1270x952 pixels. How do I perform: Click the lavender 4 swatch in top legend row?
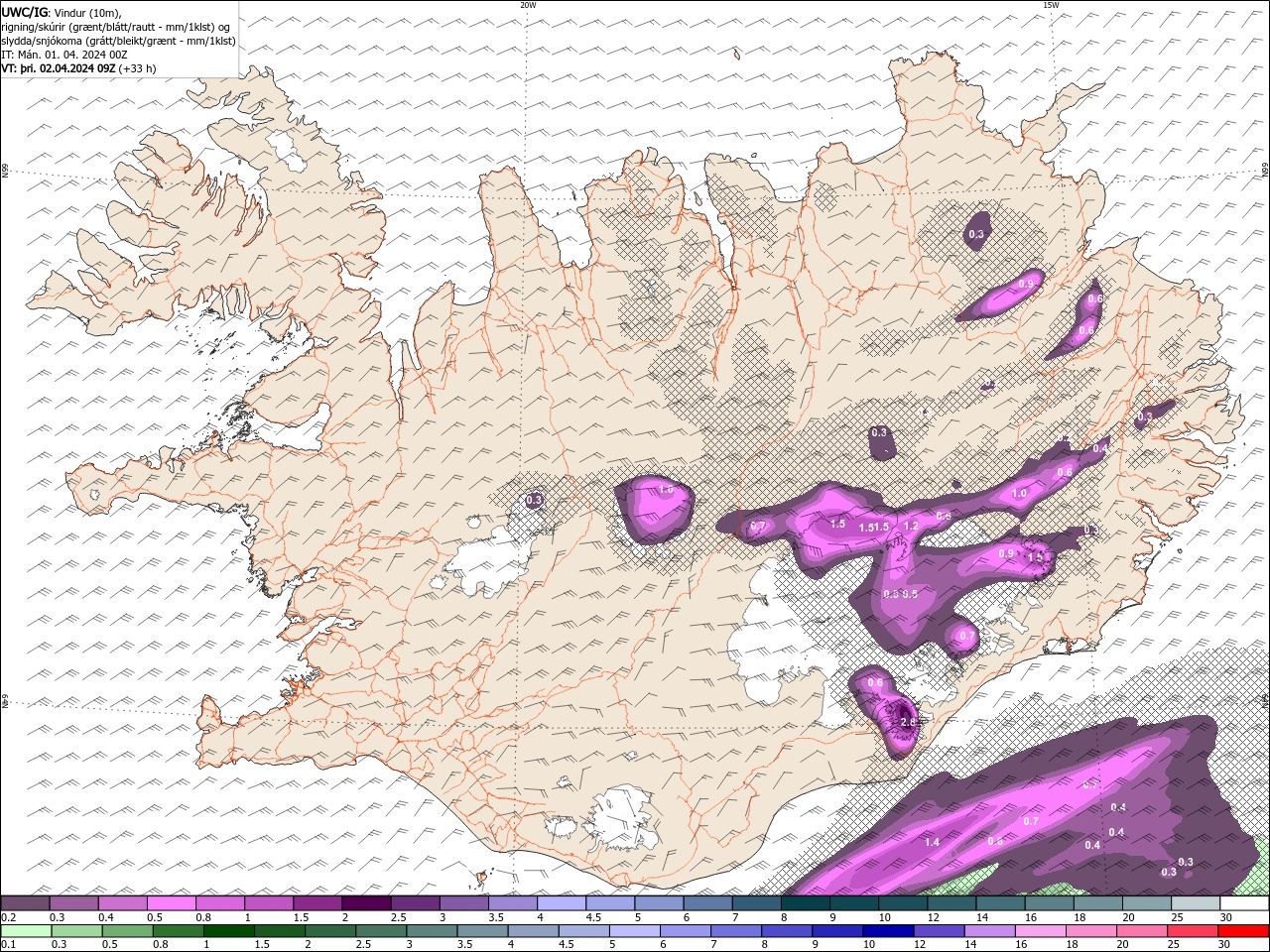coord(562,903)
